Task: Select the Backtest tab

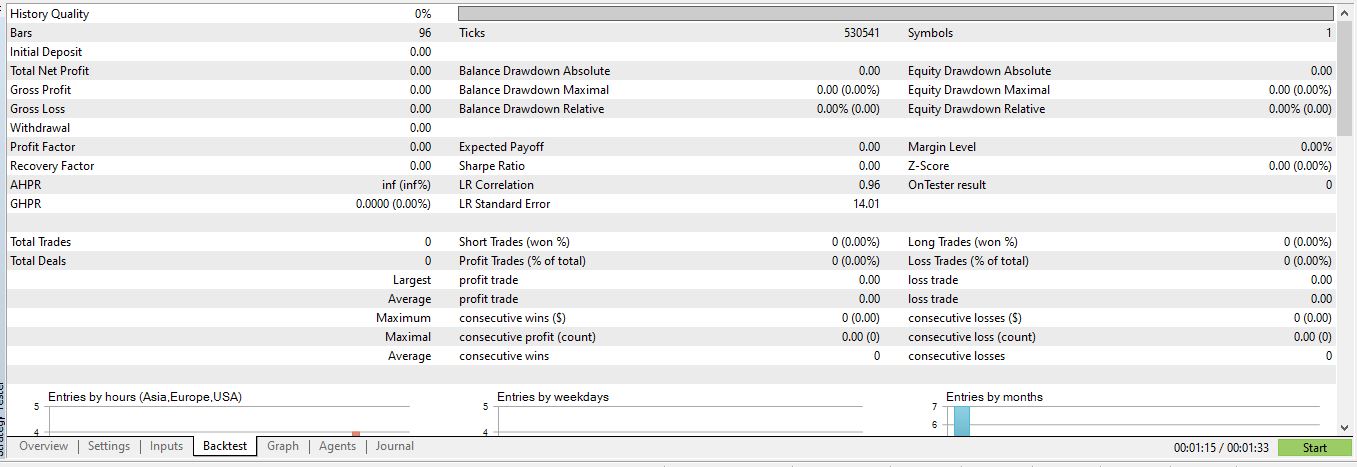Action: [x=225, y=446]
